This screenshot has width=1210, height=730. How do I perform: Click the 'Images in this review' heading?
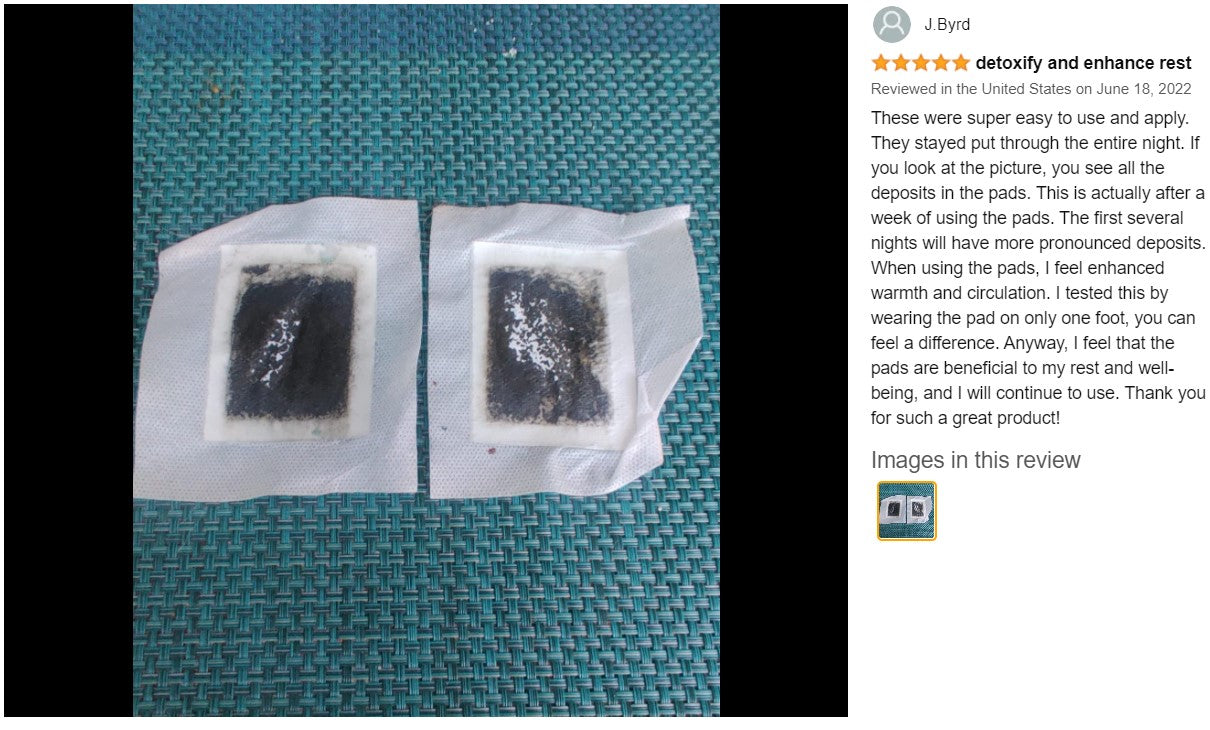[976, 460]
